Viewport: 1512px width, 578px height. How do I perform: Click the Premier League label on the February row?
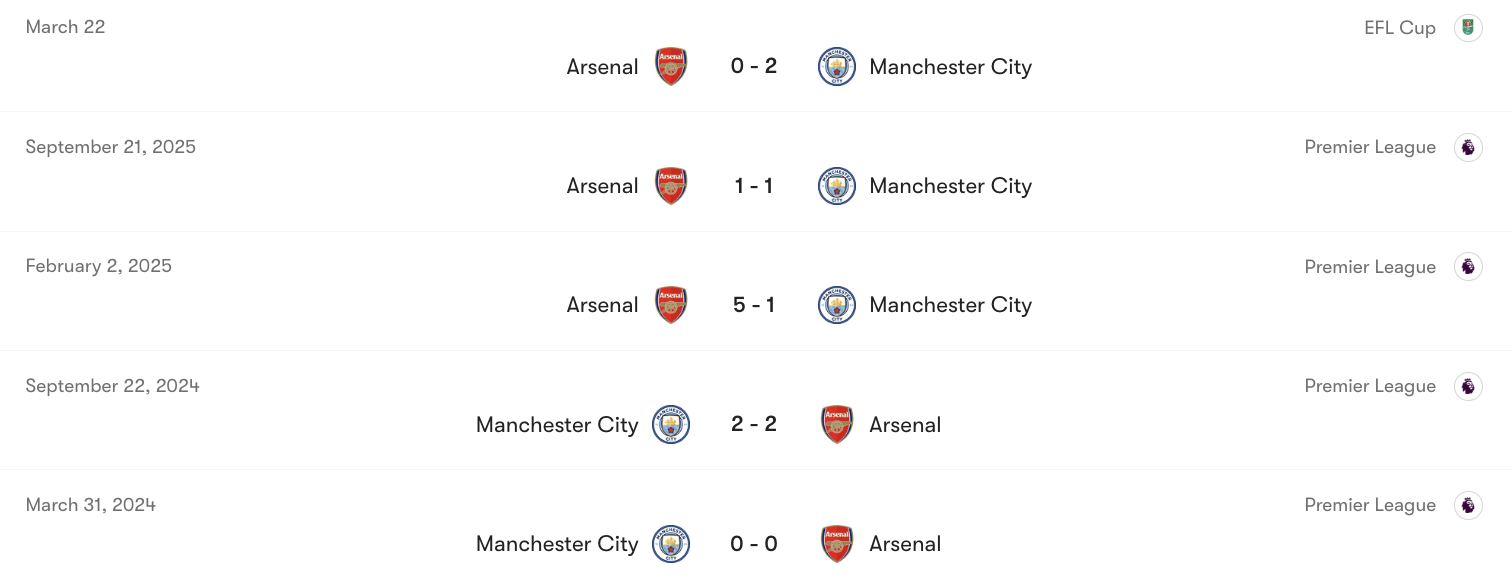tap(1370, 266)
